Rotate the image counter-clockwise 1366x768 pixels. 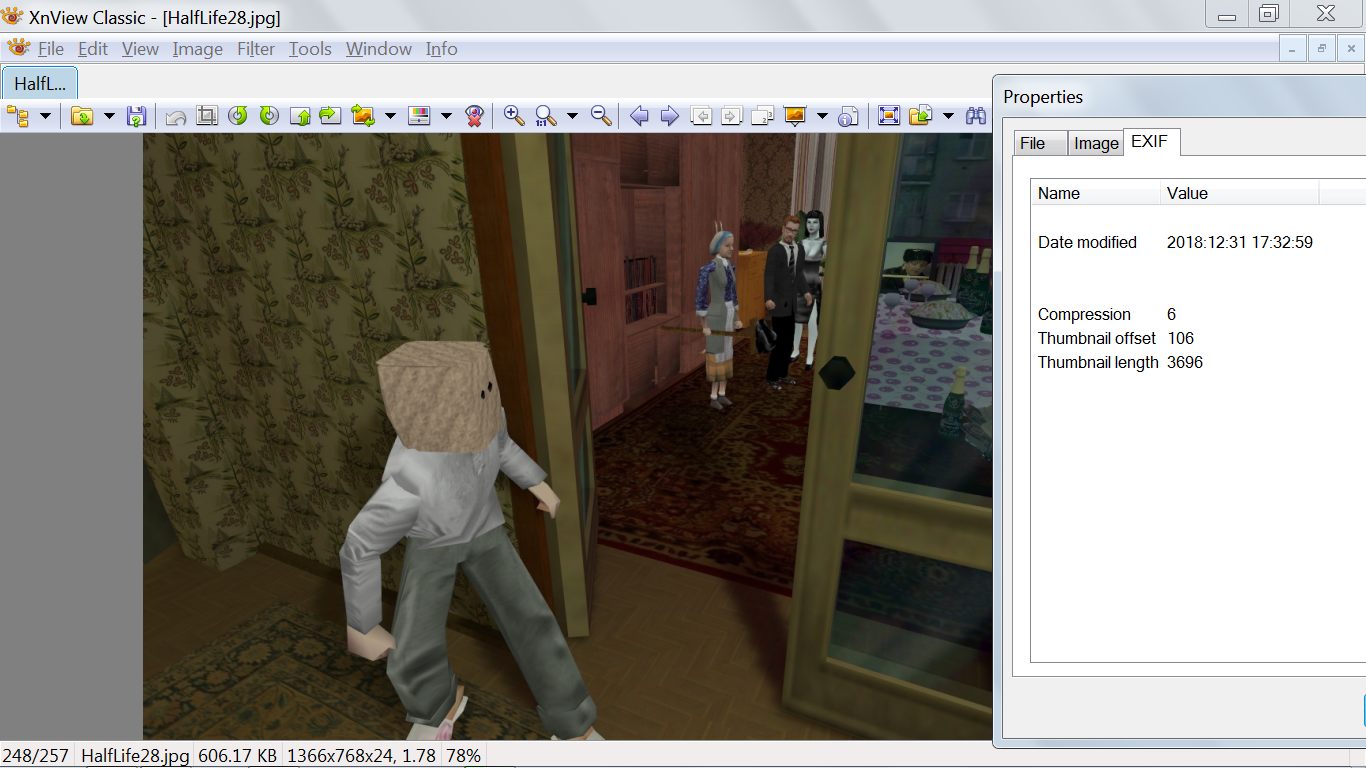[238, 116]
